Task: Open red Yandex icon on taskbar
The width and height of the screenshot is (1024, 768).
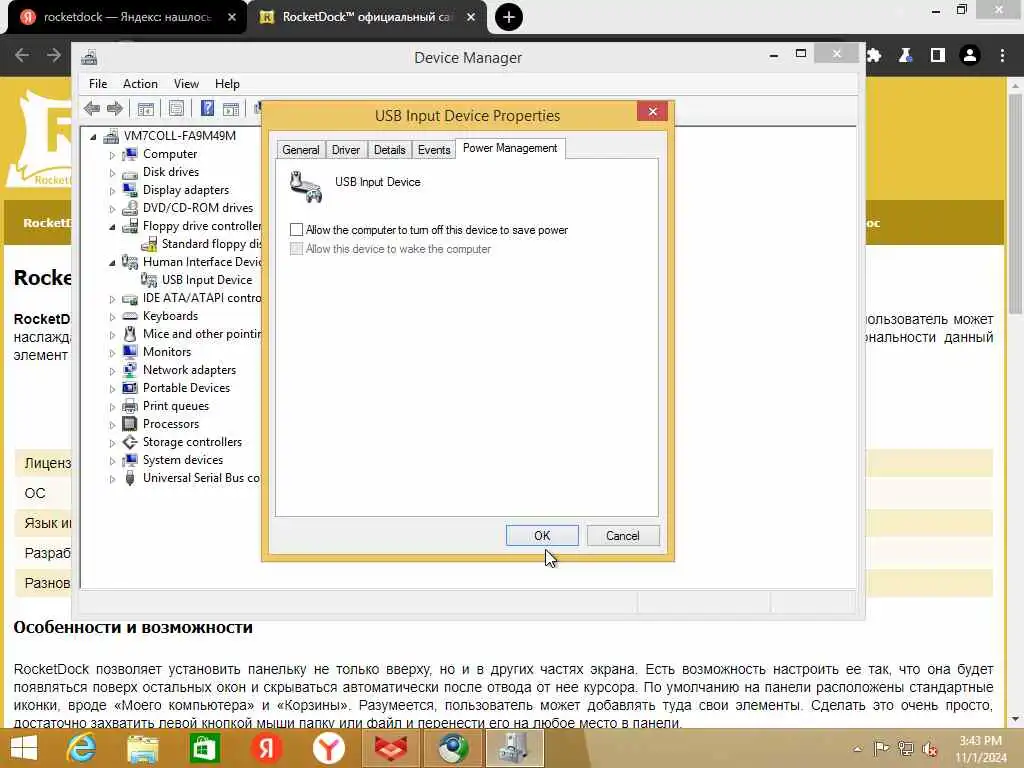Action: (266, 748)
